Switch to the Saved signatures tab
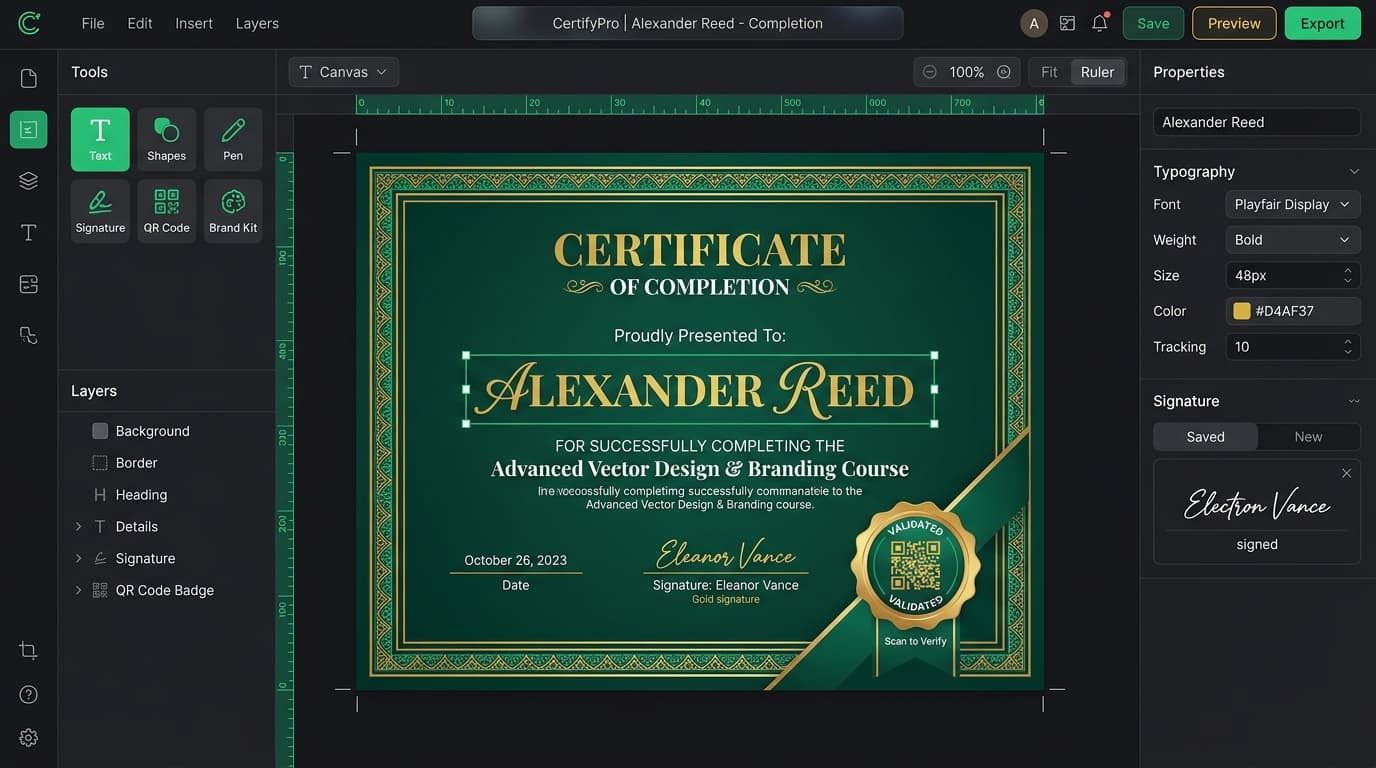The height and width of the screenshot is (768, 1376). pos(1205,437)
